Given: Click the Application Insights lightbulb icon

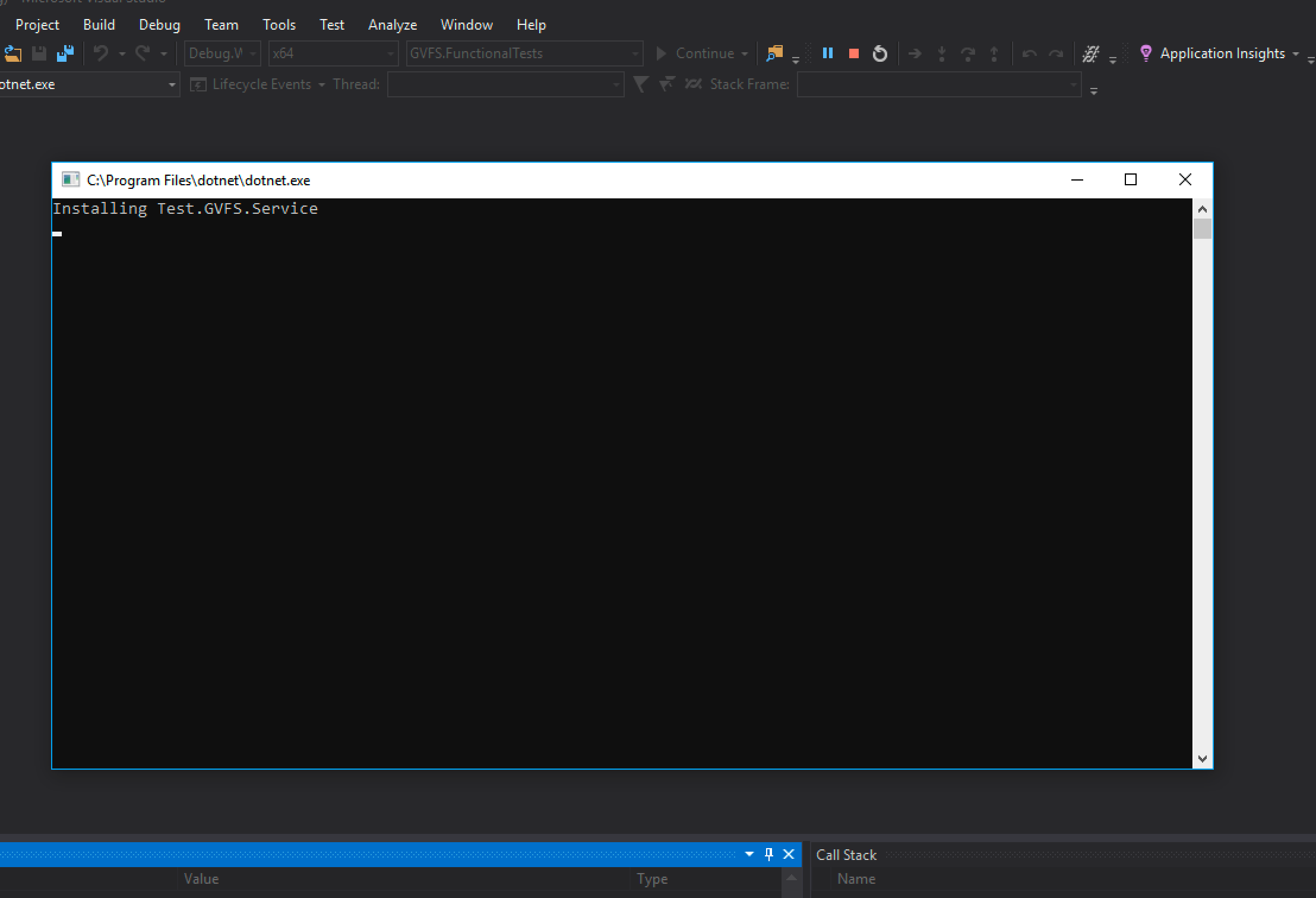Looking at the screenshot, I should 1146,53.
